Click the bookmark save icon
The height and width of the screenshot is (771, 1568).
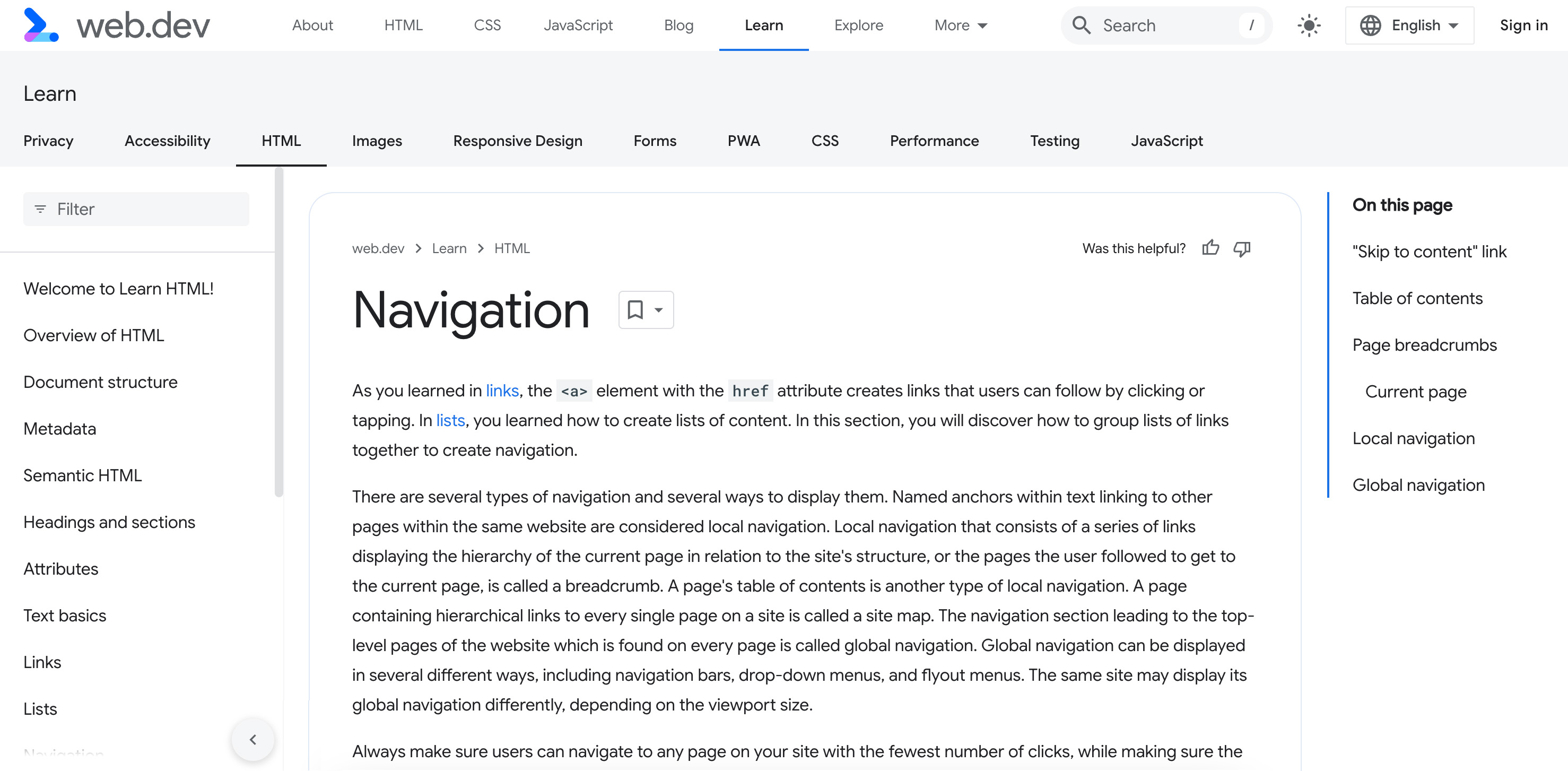(x=635, y=310)
